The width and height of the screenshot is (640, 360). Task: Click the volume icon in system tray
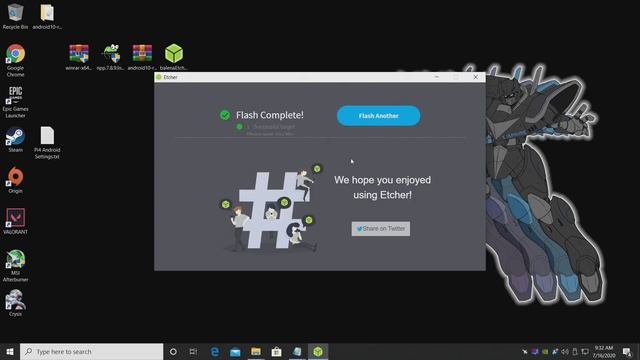(x=565, y=351)
